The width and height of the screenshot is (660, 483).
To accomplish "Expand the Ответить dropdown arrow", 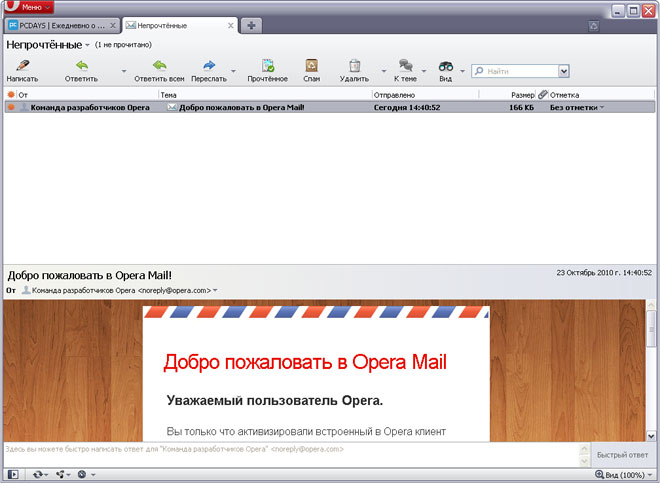I will tap(124, 71).
